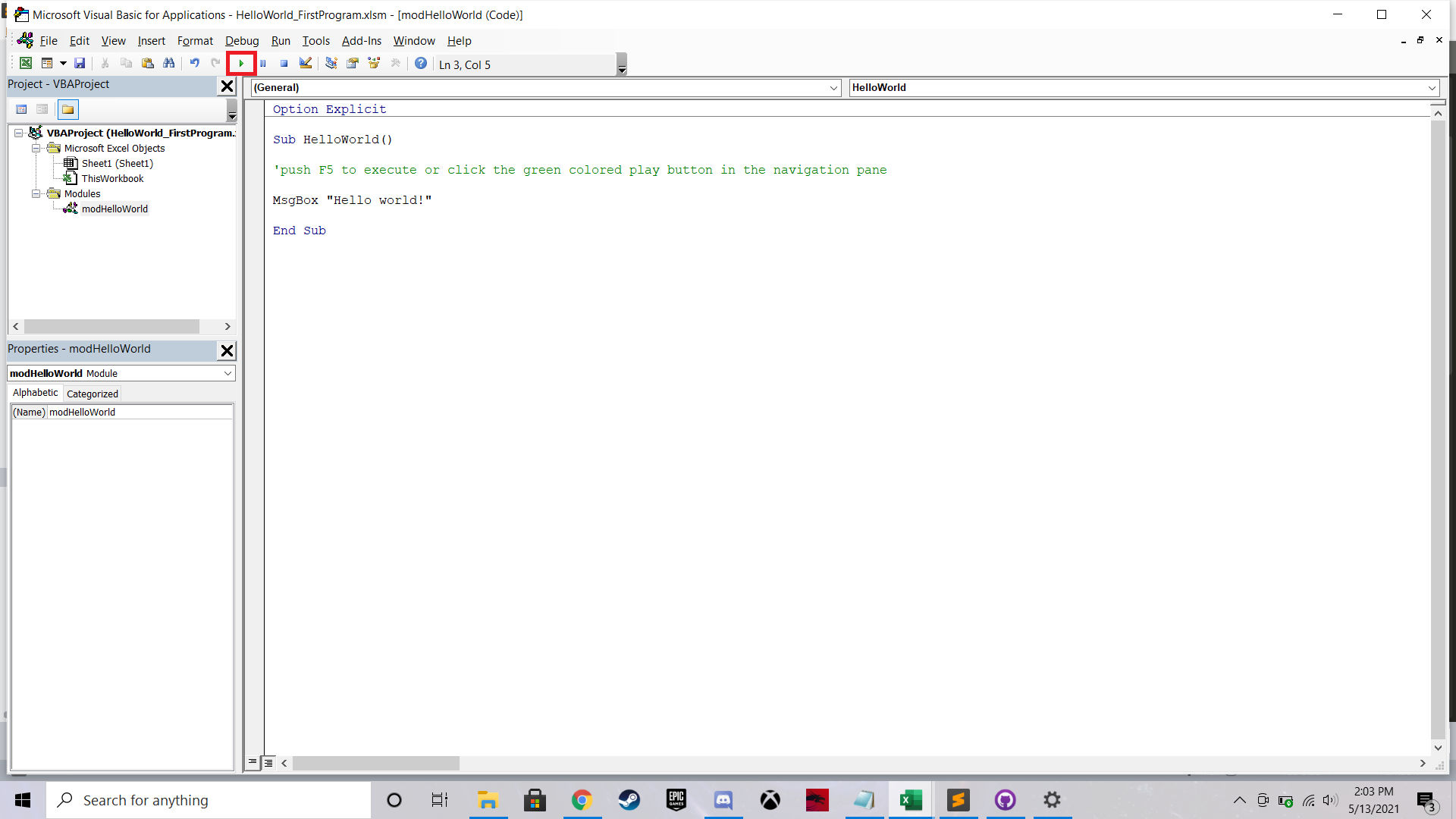Click the Toolbox icon in the toolbar
1456x819 pixels.
pyautogui.click(x=395, y=64)
